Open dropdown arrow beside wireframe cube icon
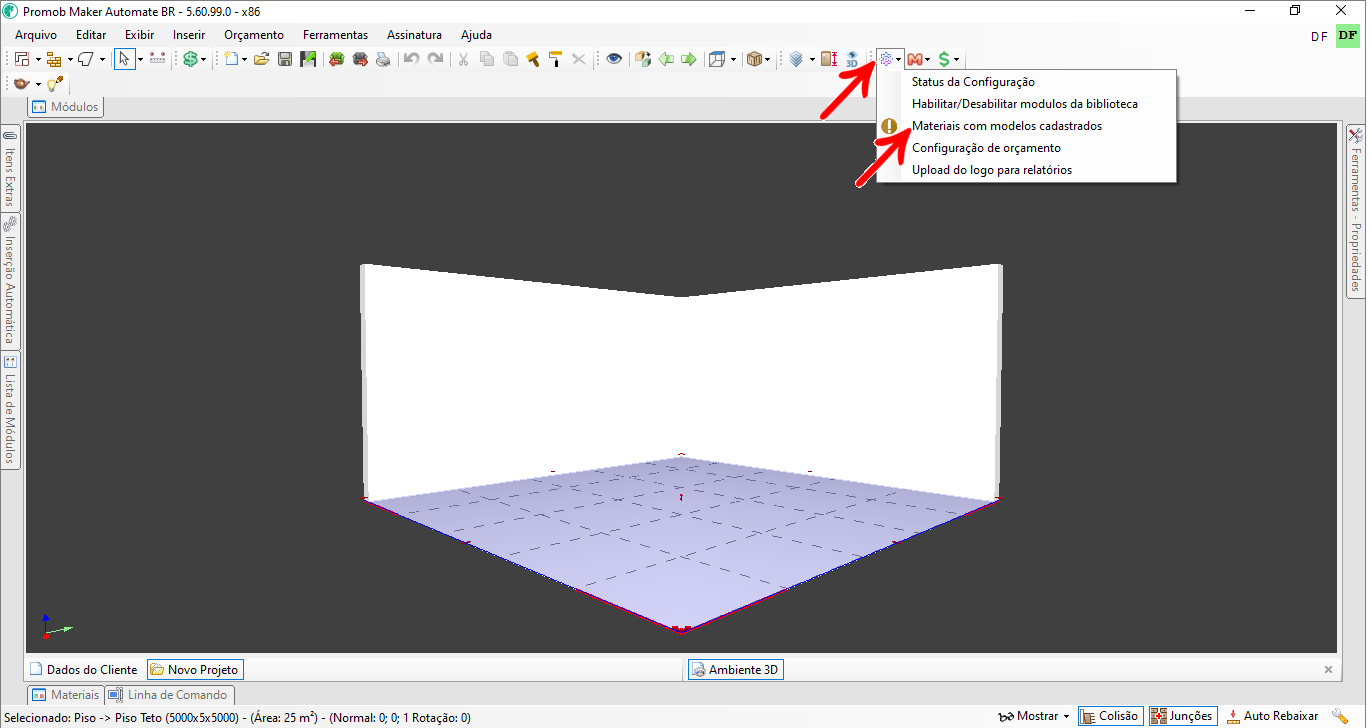The width and height of the screenshot is (1372, 728). [733, 60]
